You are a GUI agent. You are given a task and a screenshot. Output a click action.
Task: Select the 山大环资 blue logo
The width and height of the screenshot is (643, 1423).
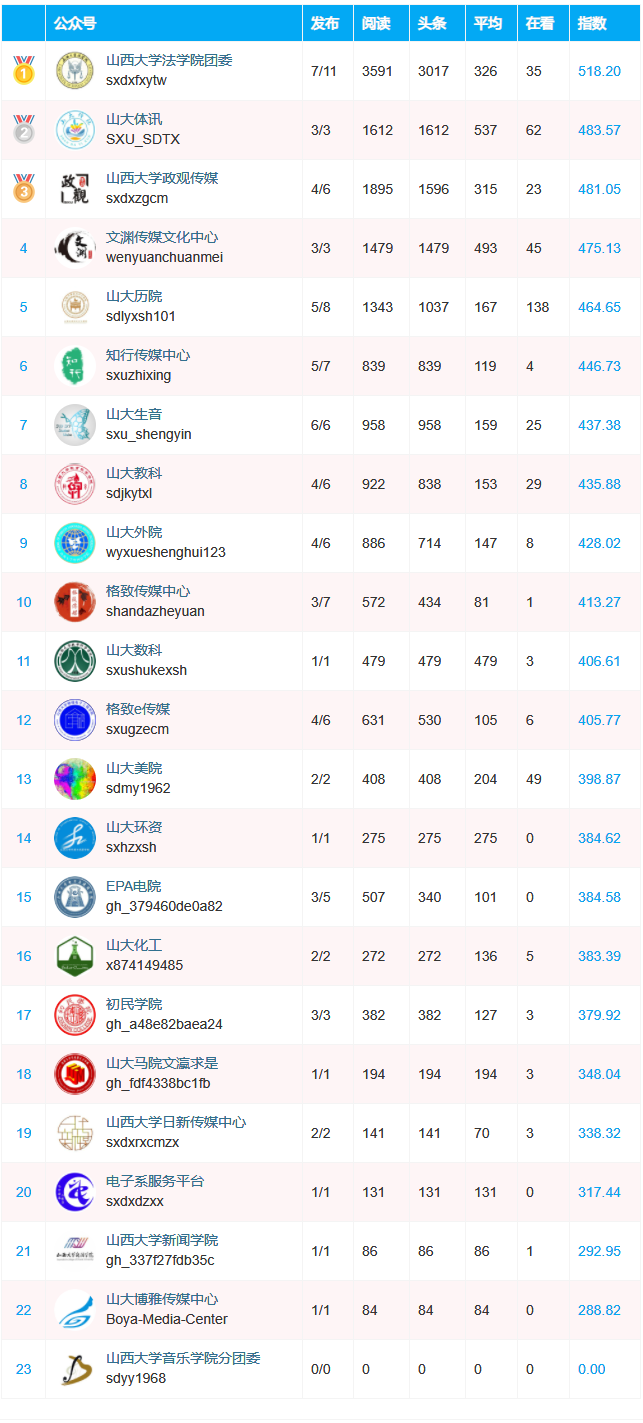tap(75, 838)
